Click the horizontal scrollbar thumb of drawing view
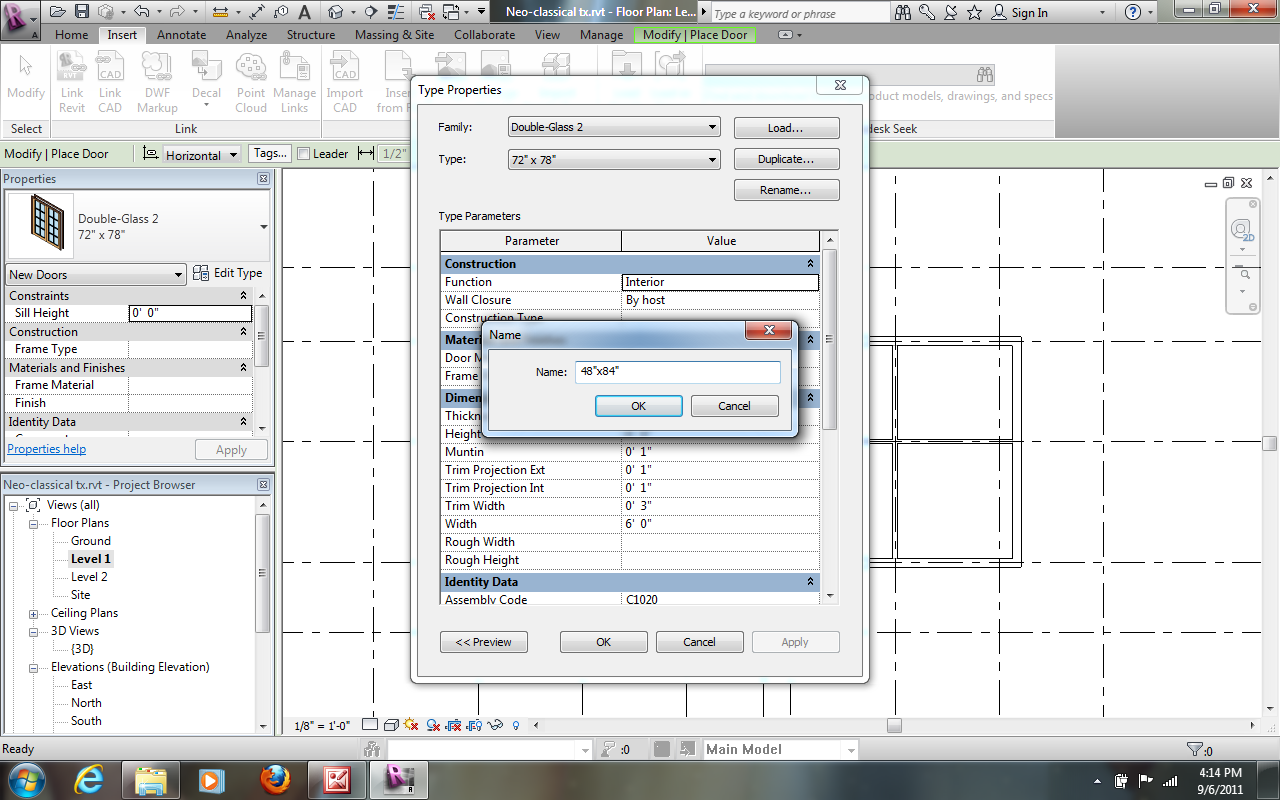The width and height of the screenshot is (1280, 800). click(894, 725)
